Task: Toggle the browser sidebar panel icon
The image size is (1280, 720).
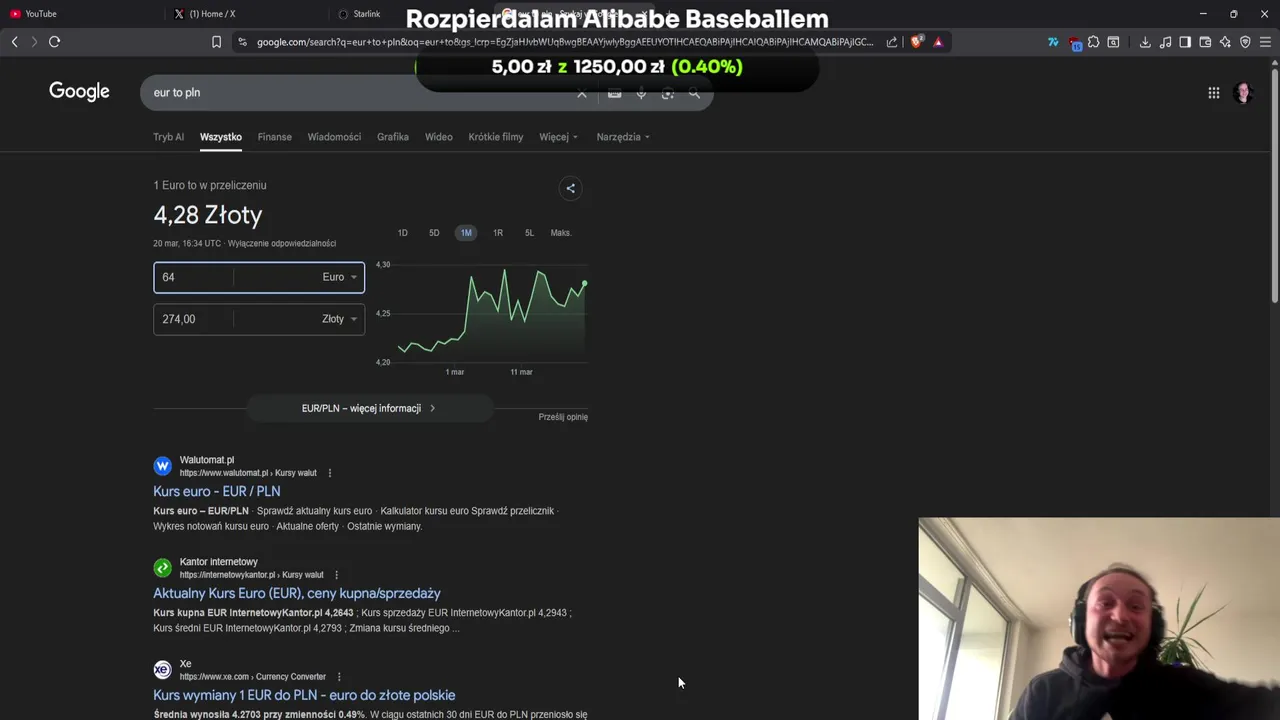Action: [1185, 42]
